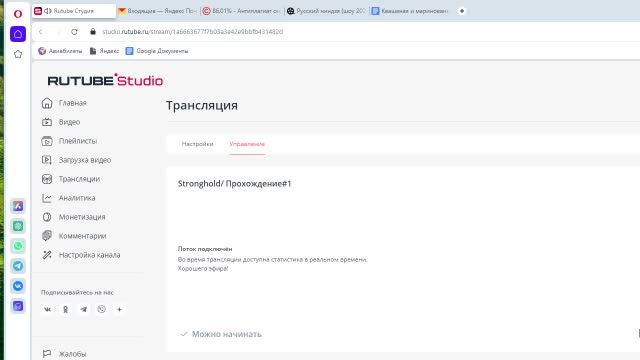Viewport: 640px width, 360px height.
Task: Open Aria AI from the Opera sidebar
Action: (18, 206)
